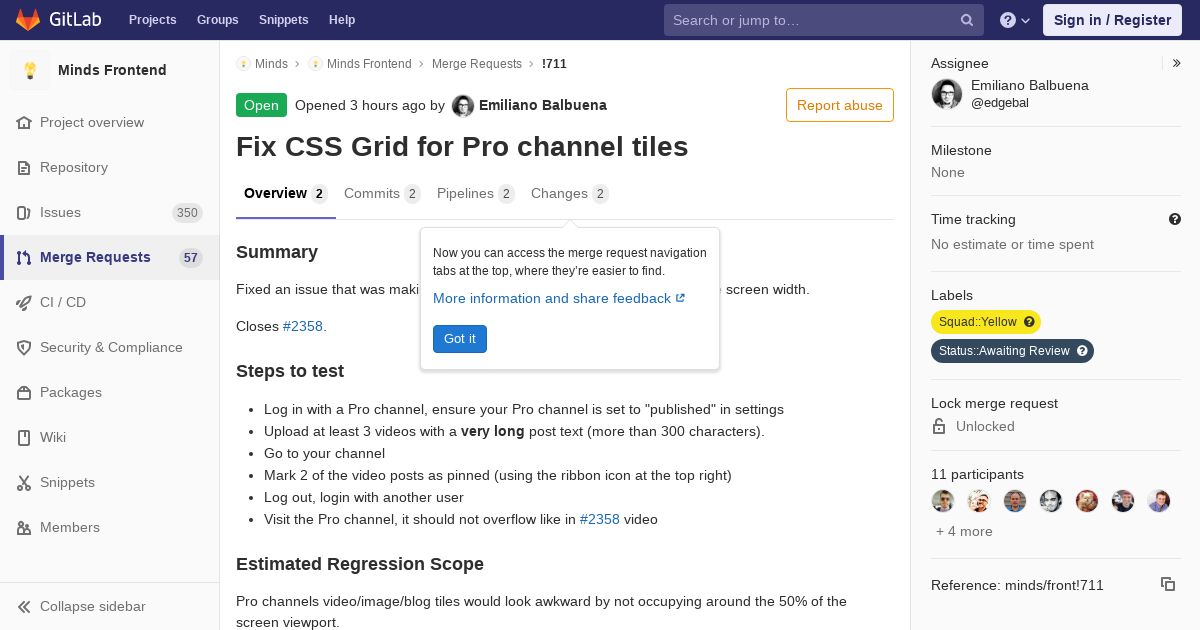The image size is (1200, 630).
Task: Click the GitLab fox logo
Action: [x=28, y=20]
